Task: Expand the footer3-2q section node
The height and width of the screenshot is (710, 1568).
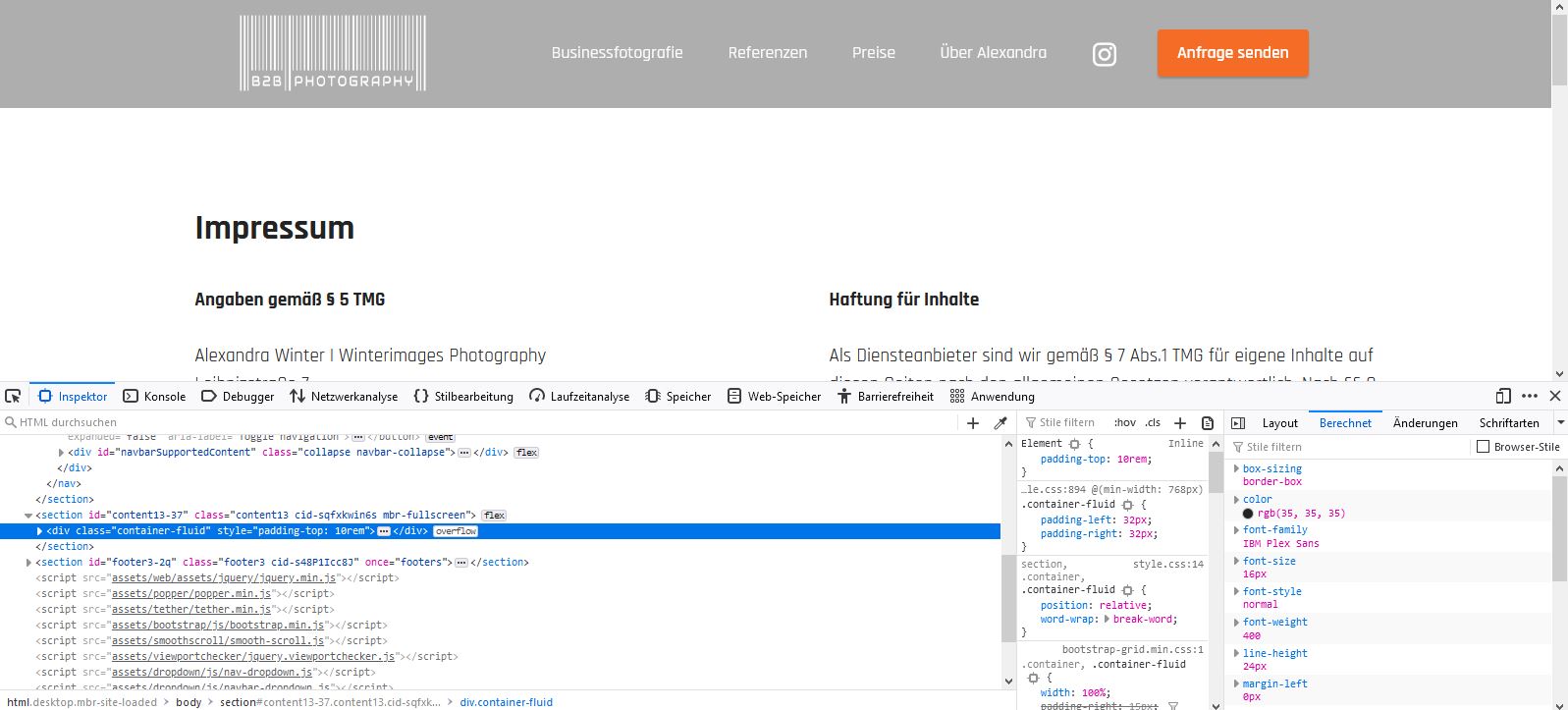Action: pos(28,563)
